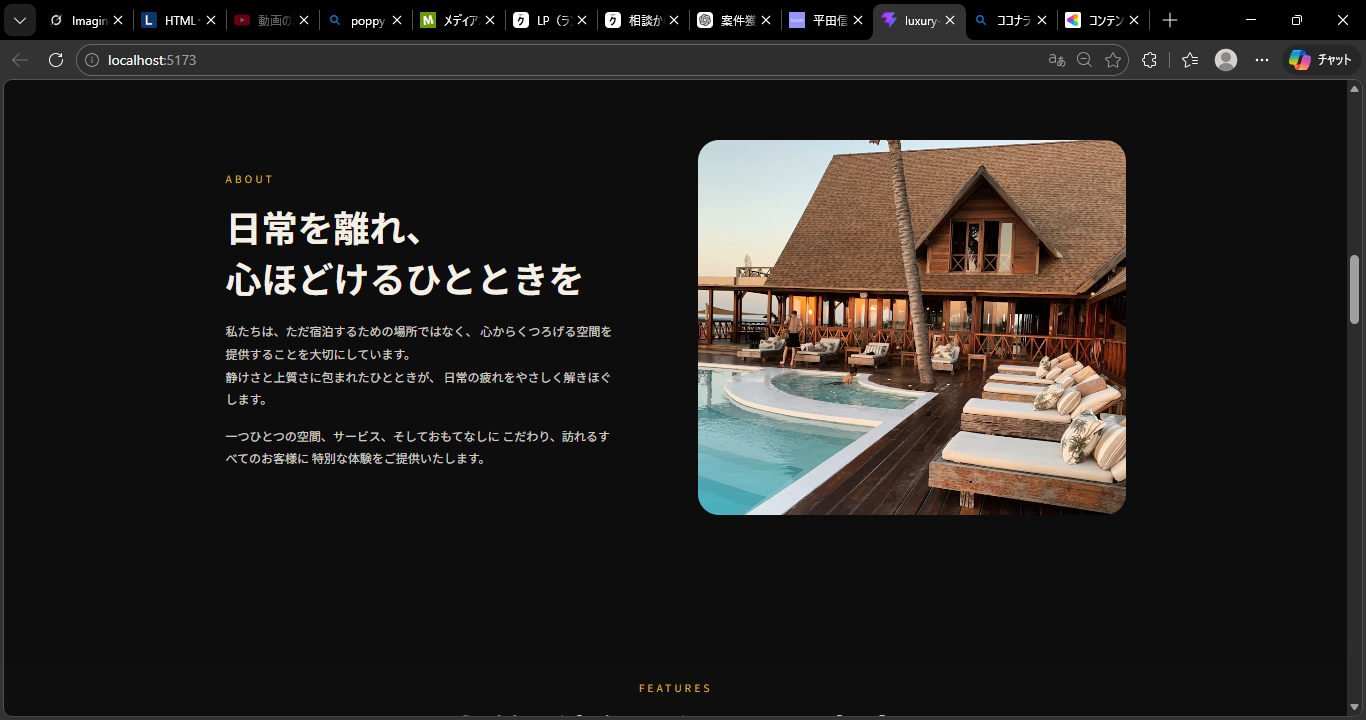Open the browser profile avatar
1366x720 pixels.
click(x=1225, y=59)
